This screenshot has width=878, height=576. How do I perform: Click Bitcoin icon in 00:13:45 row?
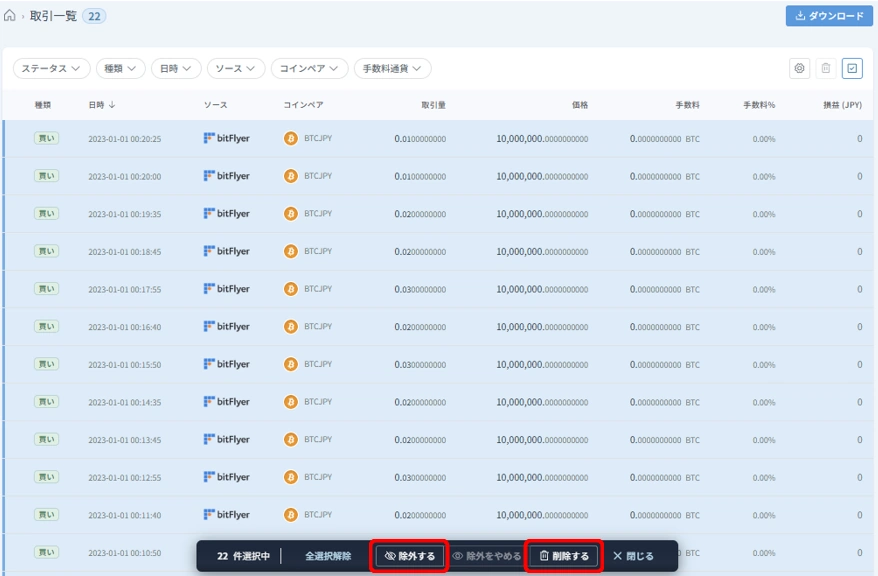291,439
